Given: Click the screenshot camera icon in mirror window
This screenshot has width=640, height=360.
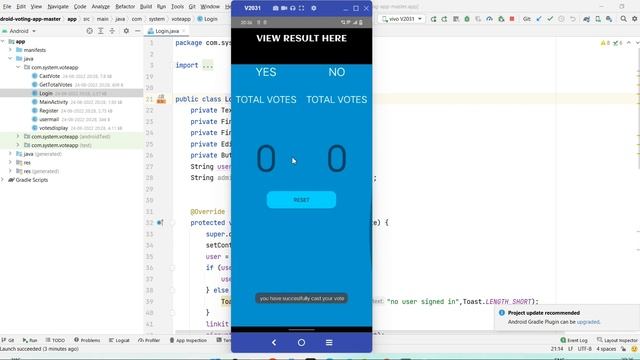Looking at the screenshot, I should pos(276,8).
